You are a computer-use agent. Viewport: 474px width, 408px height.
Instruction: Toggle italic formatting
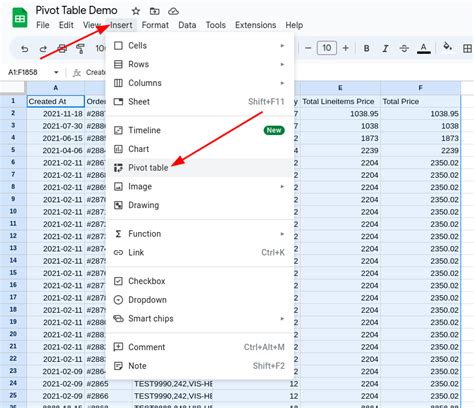(385, 49)
